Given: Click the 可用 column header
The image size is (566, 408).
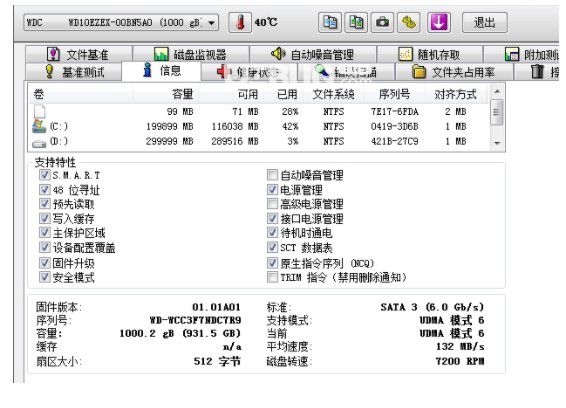Looking at the screenshot, I should [231, 94].
